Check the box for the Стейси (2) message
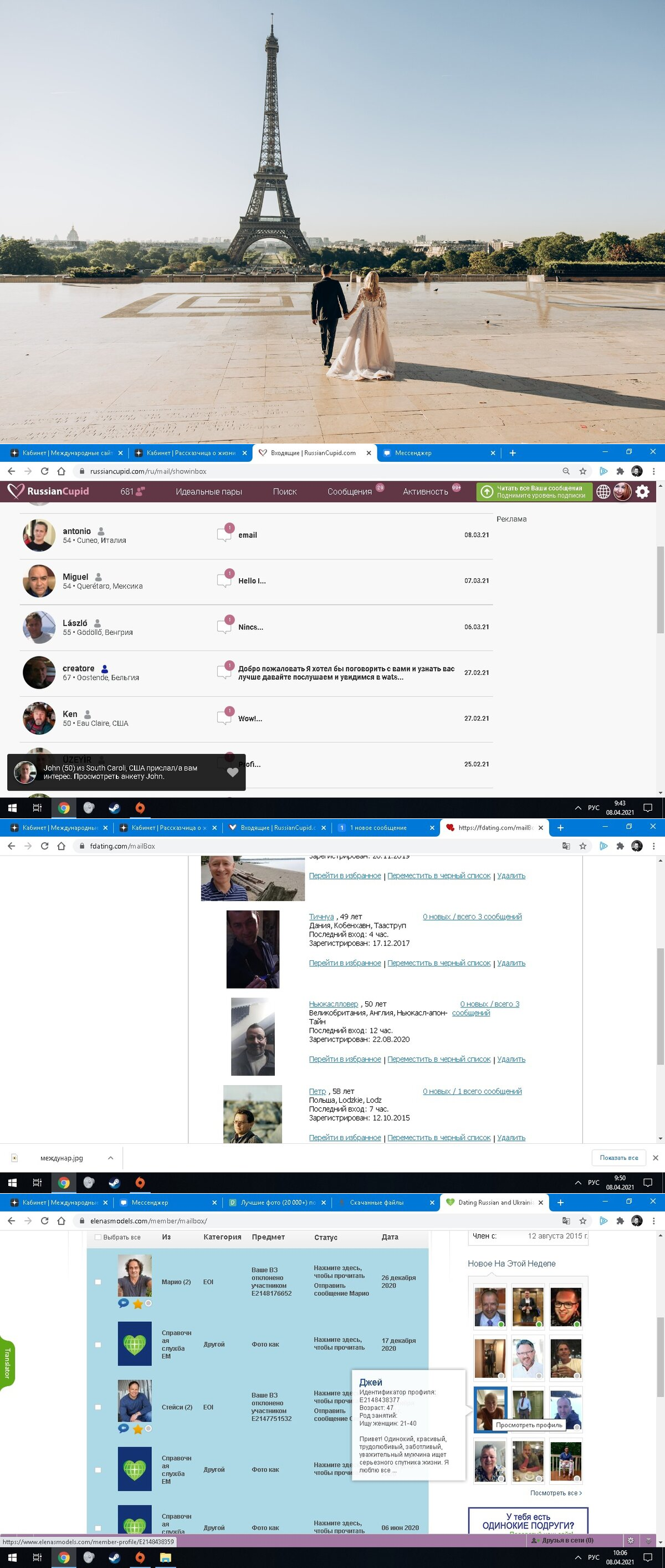This screenshot has width=665, height=1568. (x=98, y=1407)
